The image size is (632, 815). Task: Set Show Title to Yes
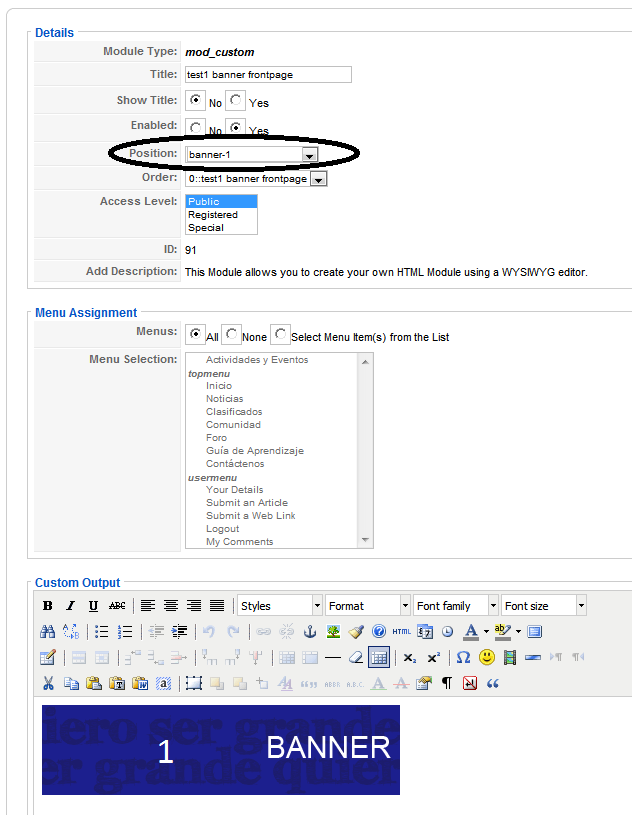point(235,100)
